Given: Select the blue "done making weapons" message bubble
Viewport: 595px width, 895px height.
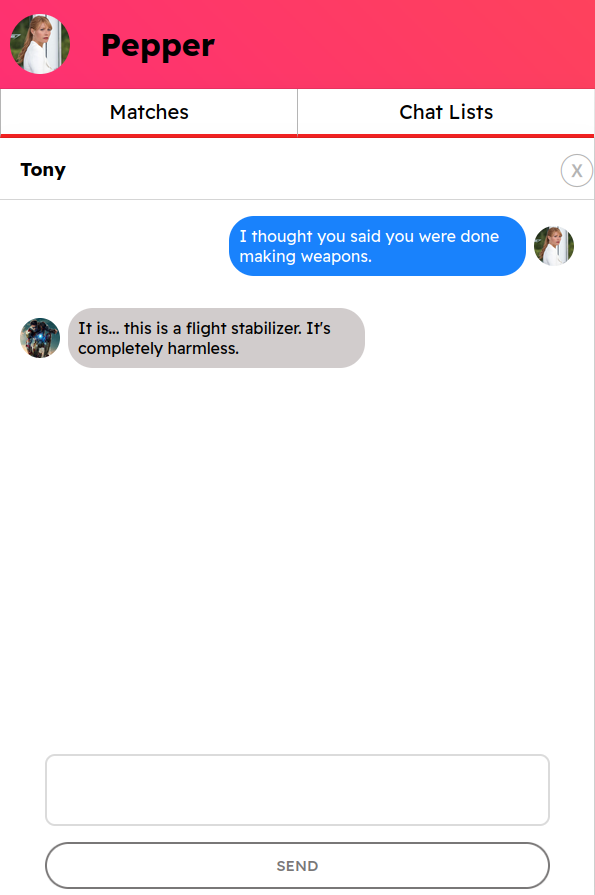Looking at the screenshot, I should 377,246.
